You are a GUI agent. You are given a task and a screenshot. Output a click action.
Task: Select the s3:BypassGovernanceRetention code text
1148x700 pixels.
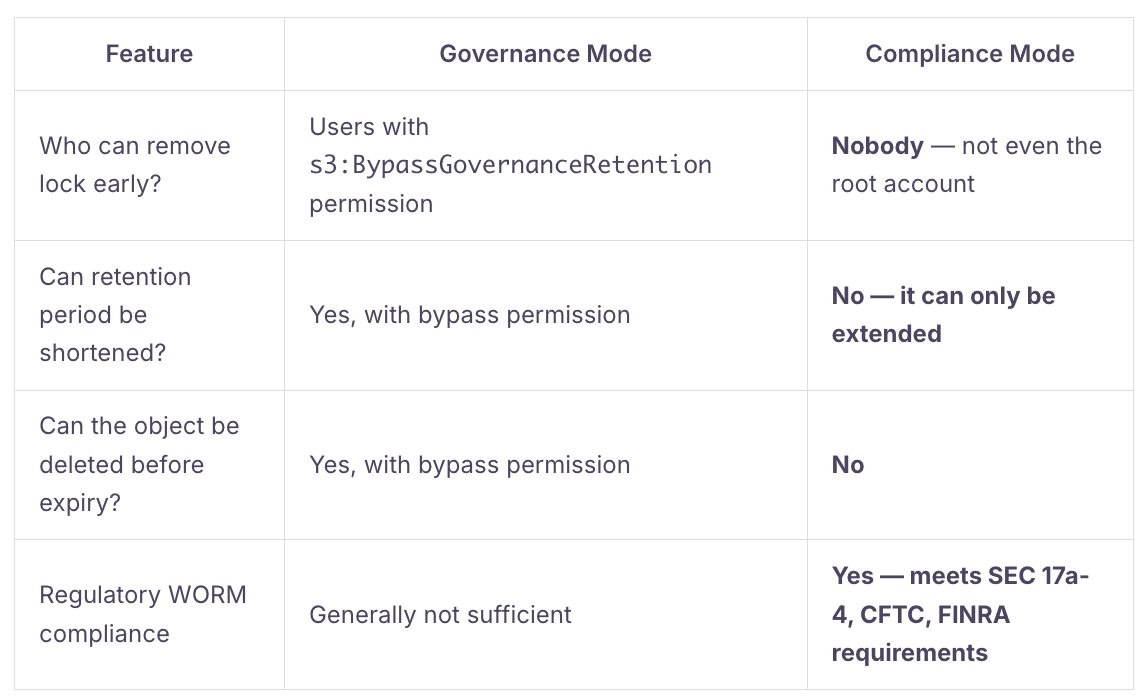[510, 165]
